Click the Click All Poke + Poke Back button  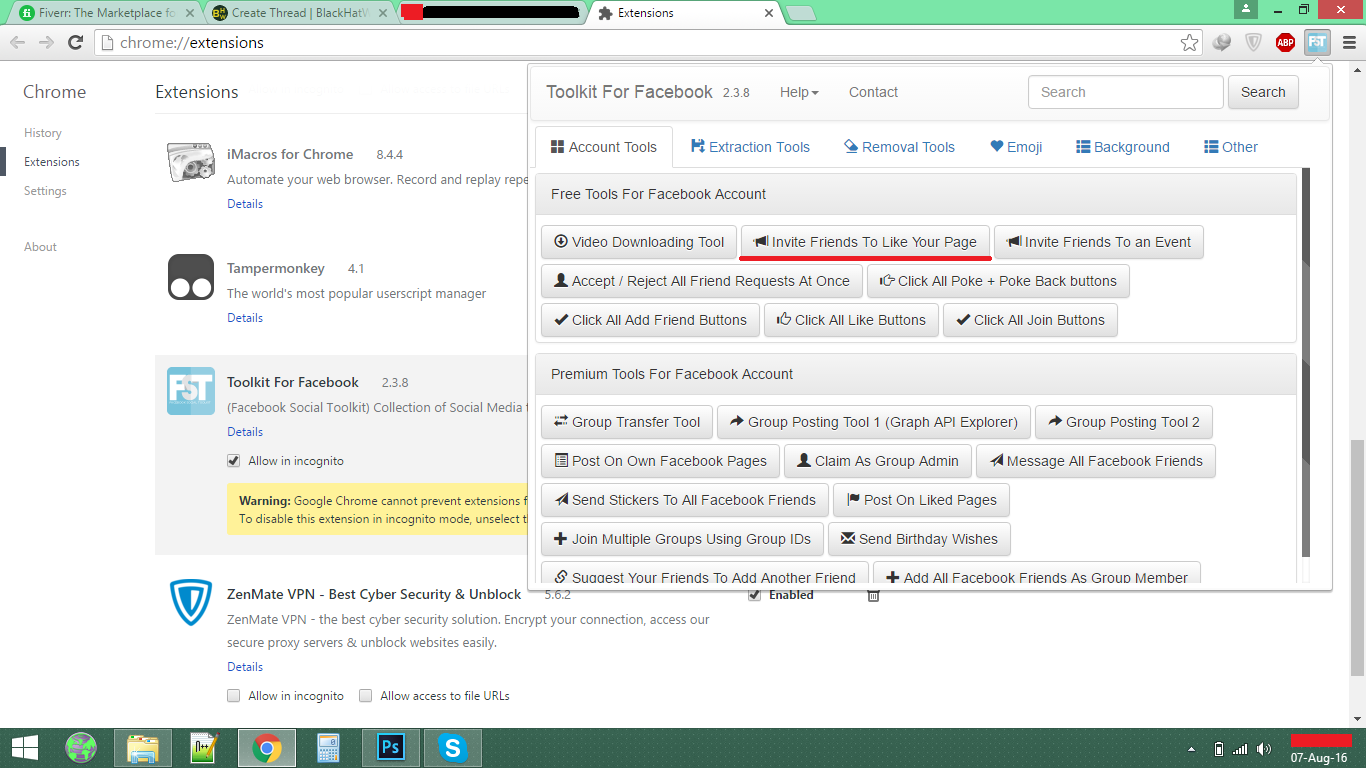[998, 281]
